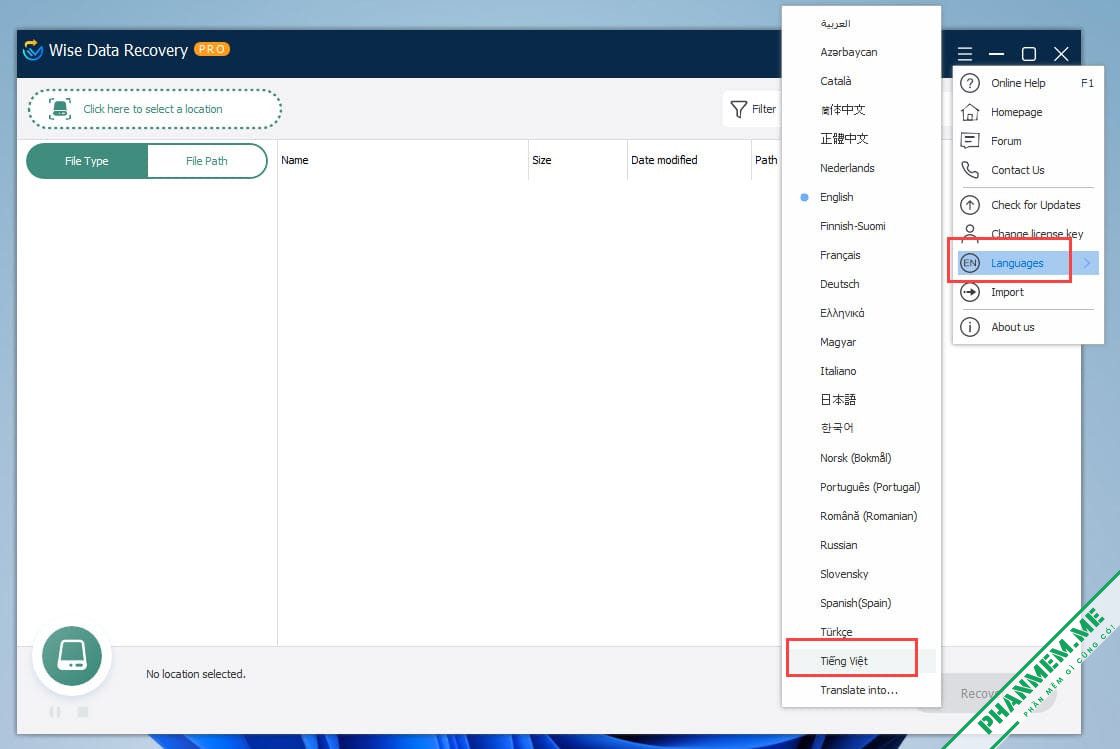Click the Check for Updates arrow icon

click(969, 205)
